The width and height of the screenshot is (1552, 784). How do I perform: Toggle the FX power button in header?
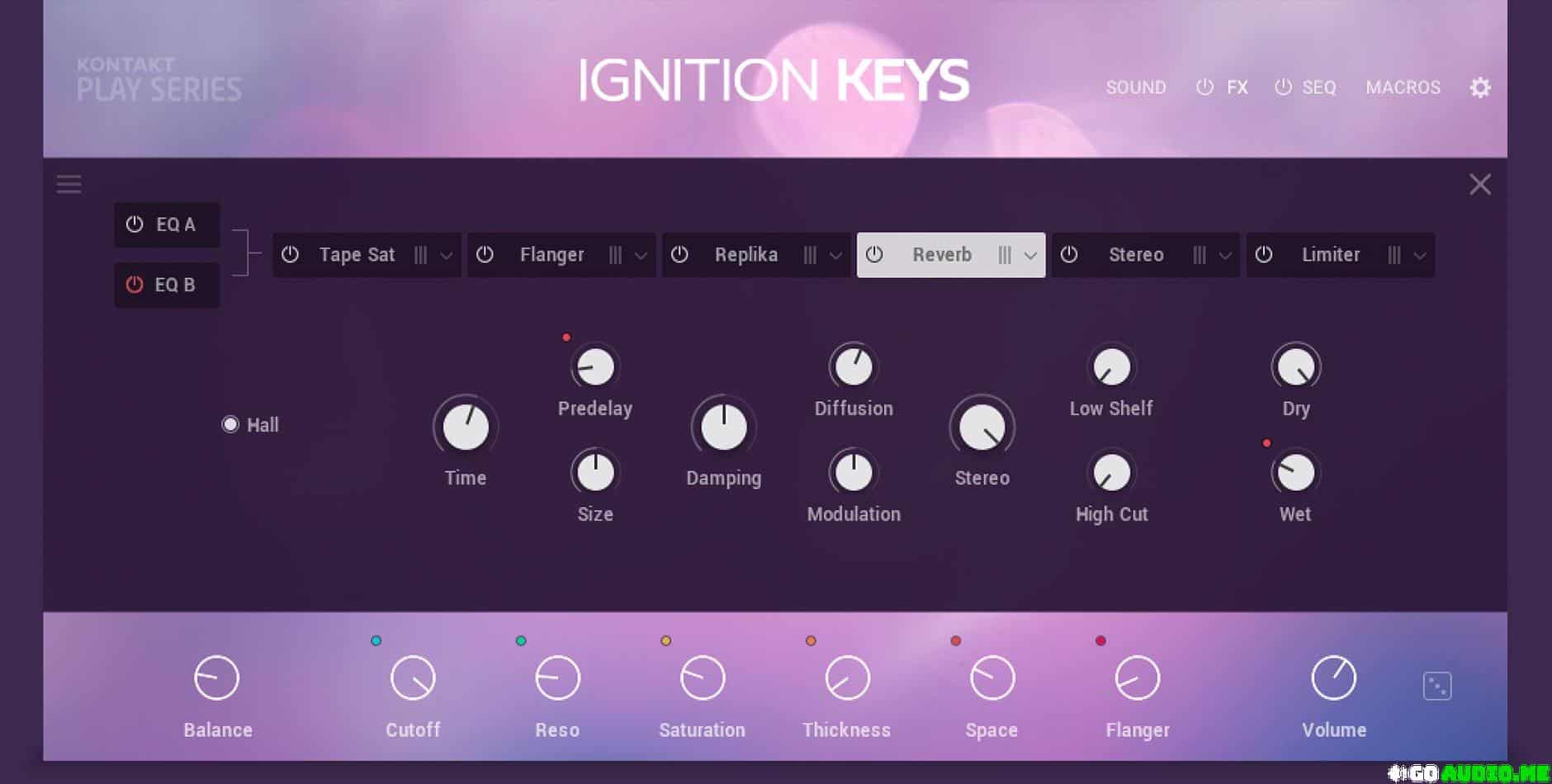click(1204, 87)
